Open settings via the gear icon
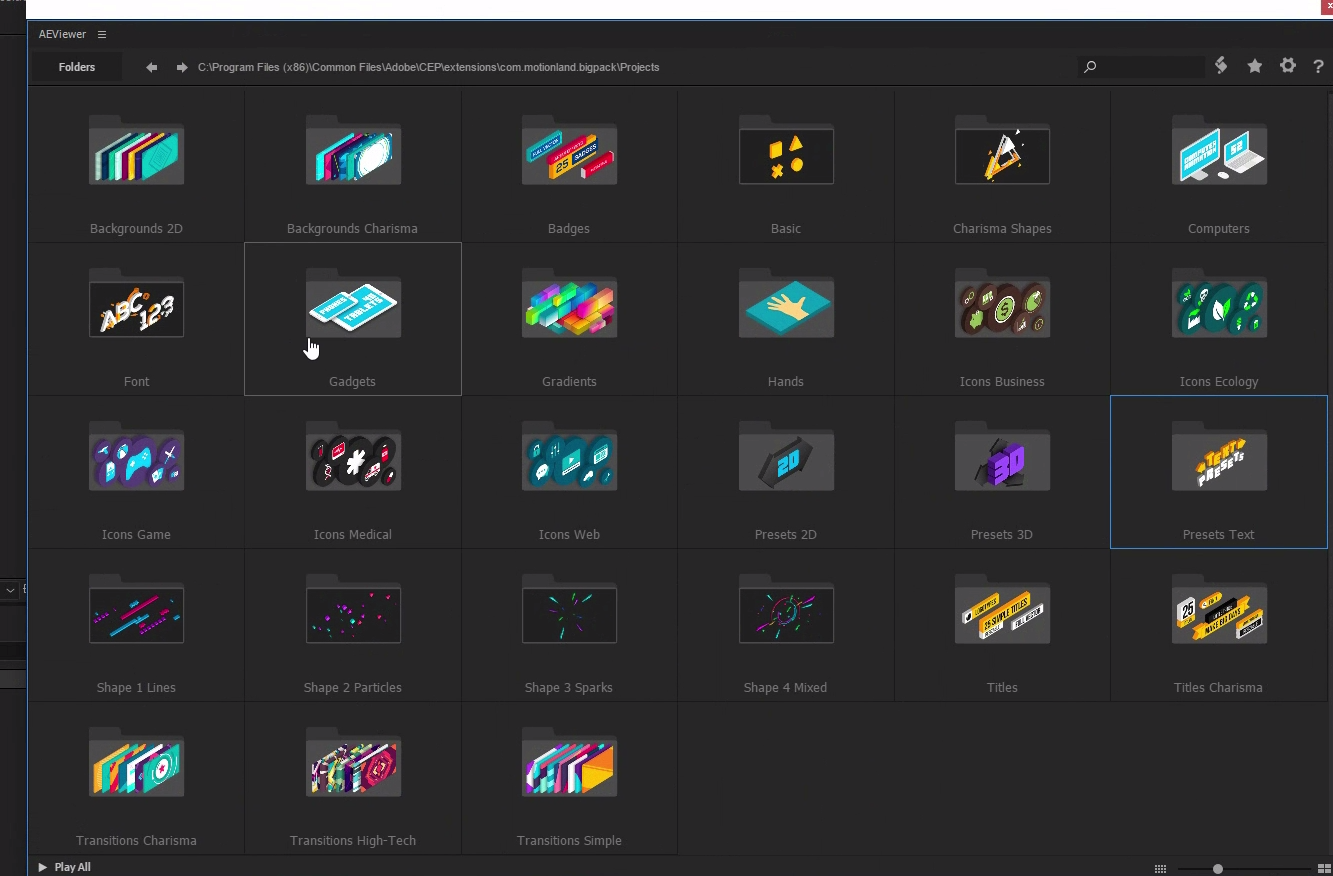Viewport: 1333px width, 876px height. tap(1288, 66)
